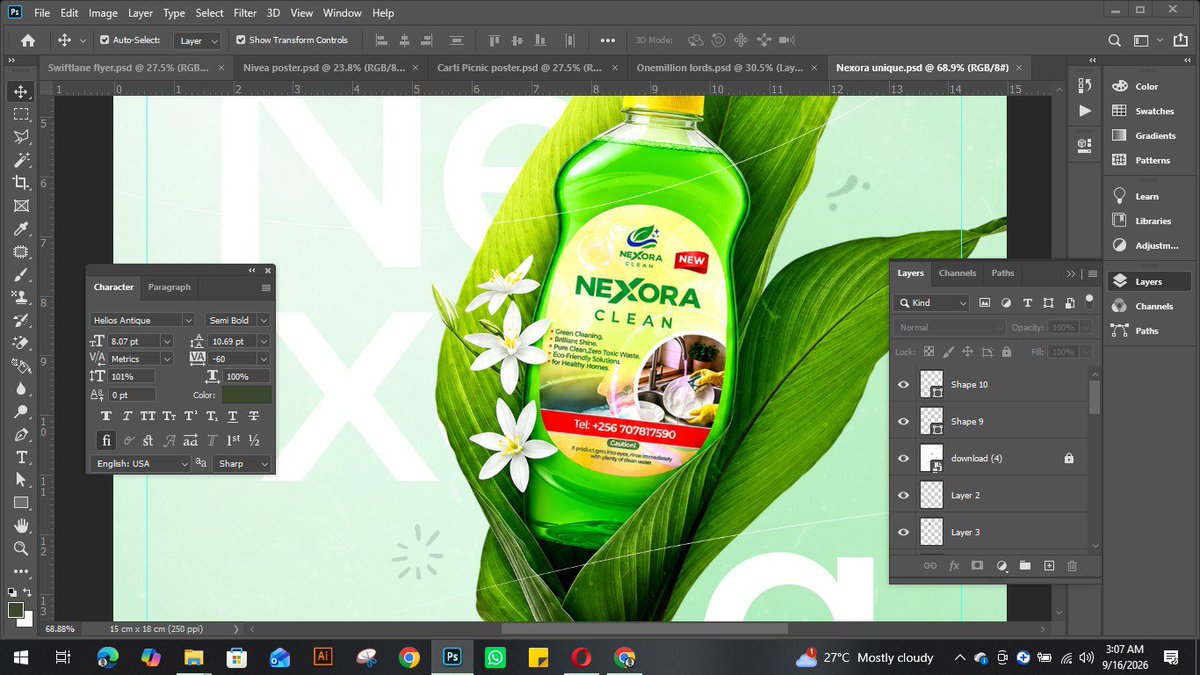The width and height of the screenshot is (1200, 675).
Task: Select the Magic Wand tool
Action: (20, 160)
